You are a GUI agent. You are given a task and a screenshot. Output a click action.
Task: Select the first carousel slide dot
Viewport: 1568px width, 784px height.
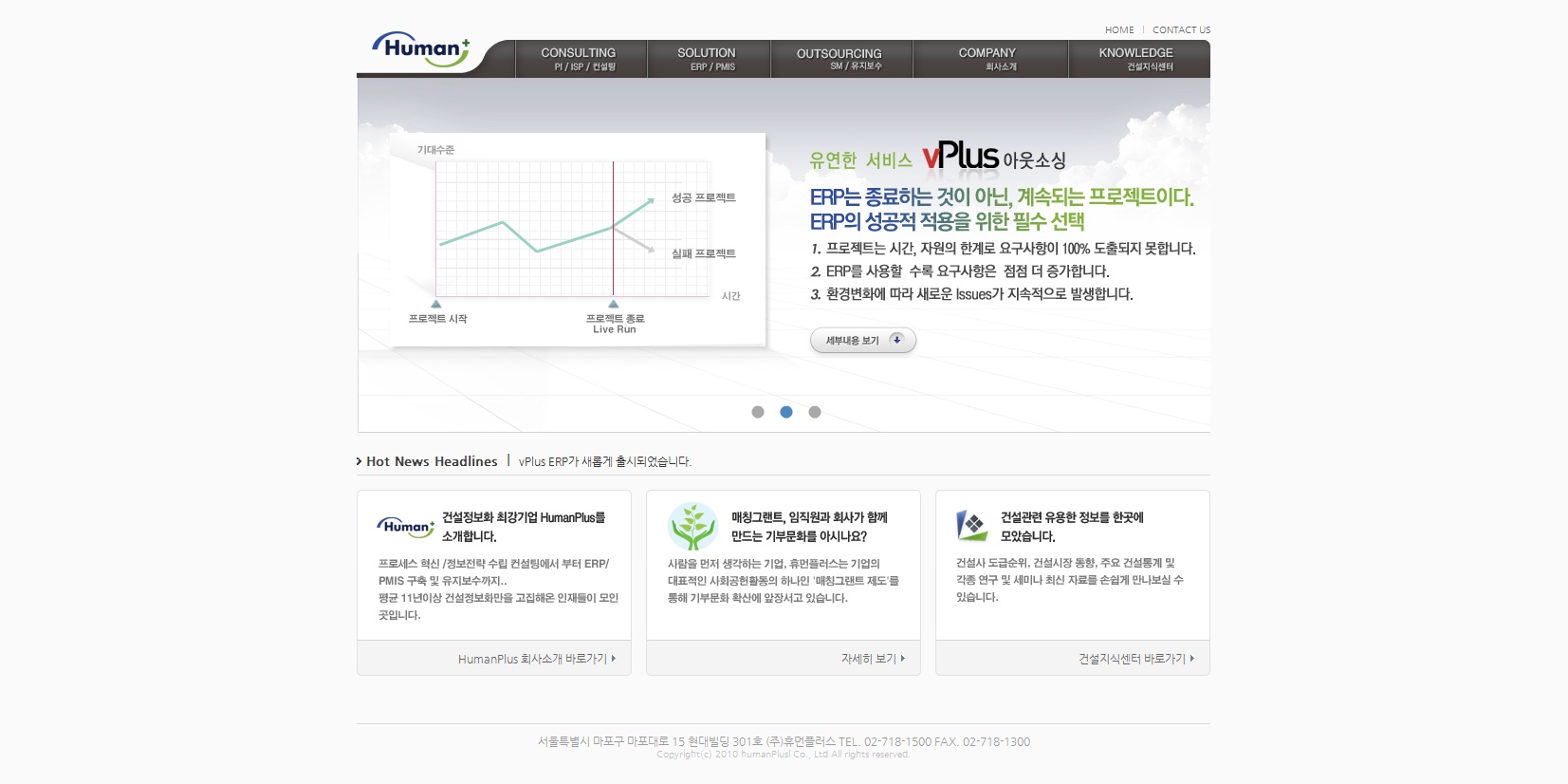(x=758, y=412)
